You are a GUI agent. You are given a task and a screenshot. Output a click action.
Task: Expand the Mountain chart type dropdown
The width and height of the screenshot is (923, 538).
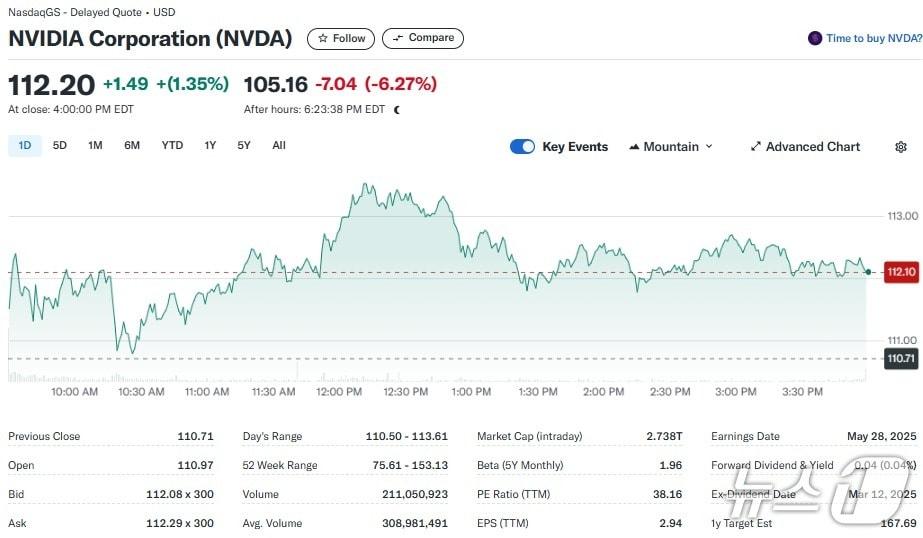coord(709,147)
